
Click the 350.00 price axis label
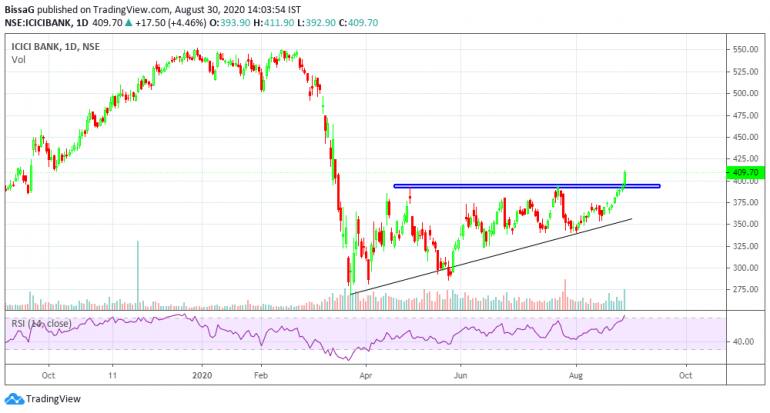[x=745, y=224]
